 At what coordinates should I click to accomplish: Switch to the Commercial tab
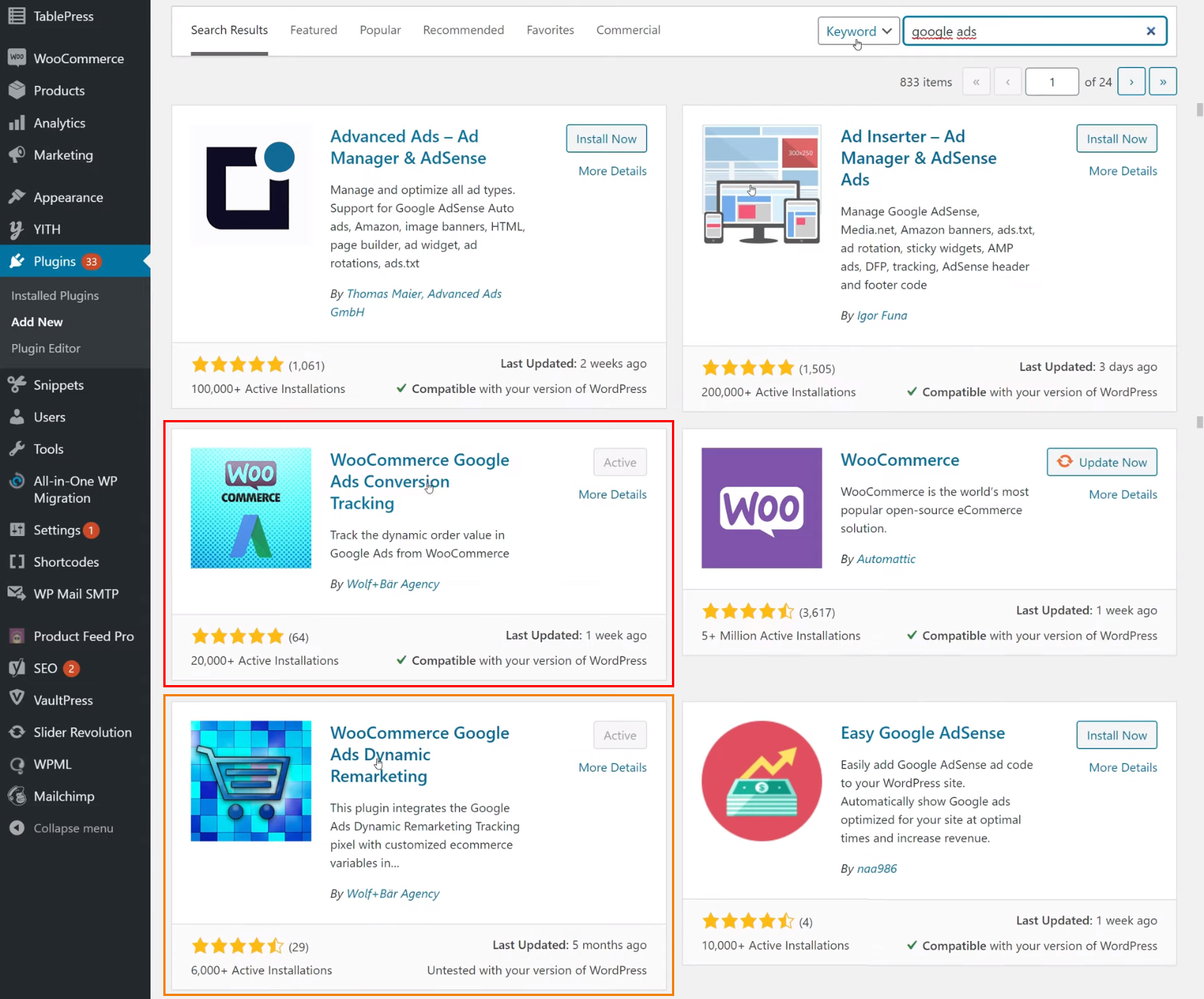(628, 30)
